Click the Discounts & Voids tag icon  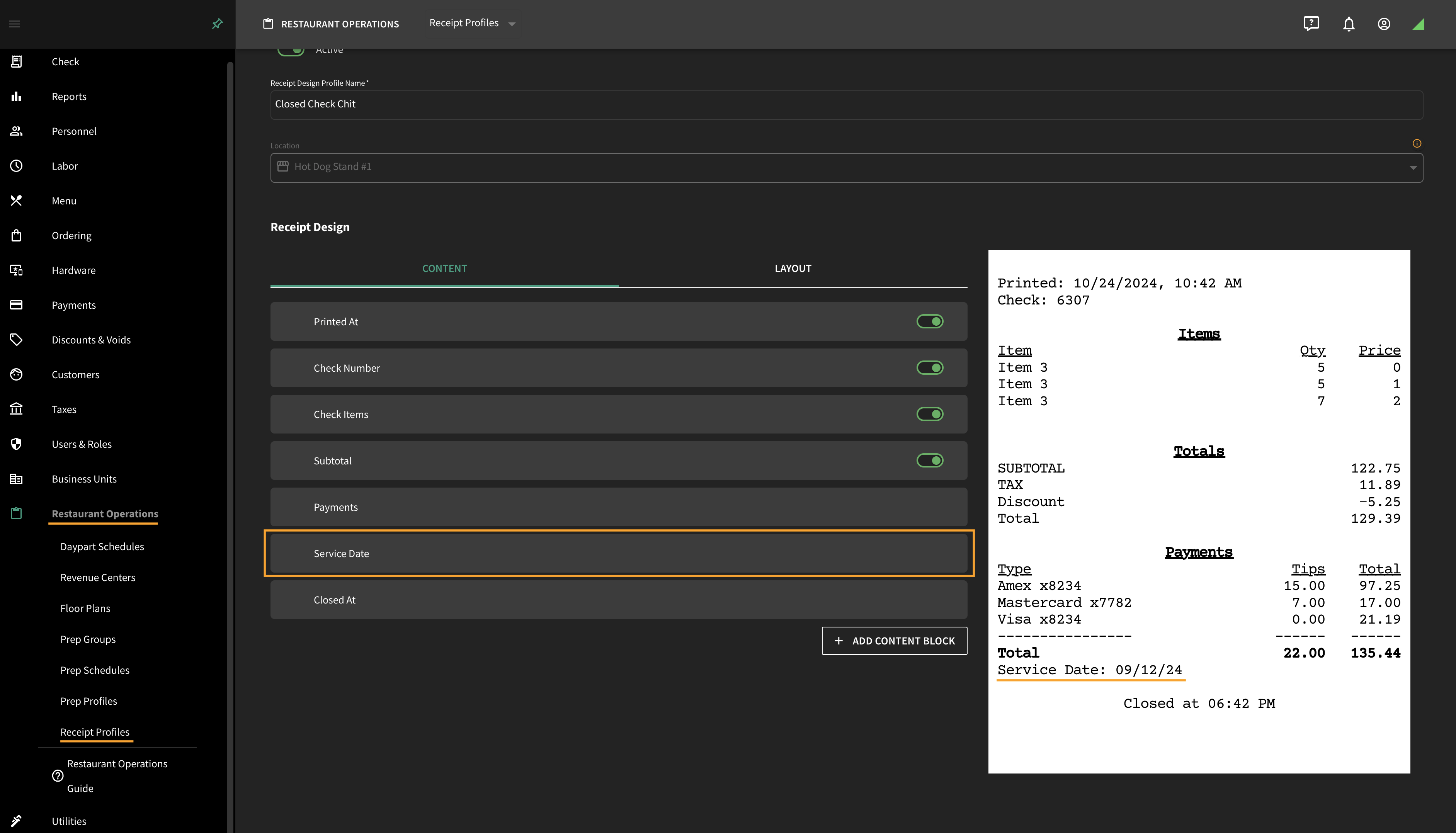click(x=17, y=340)
